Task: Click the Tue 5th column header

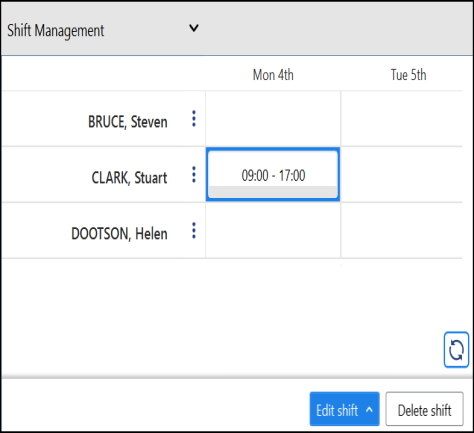Action: pos(408,75)
